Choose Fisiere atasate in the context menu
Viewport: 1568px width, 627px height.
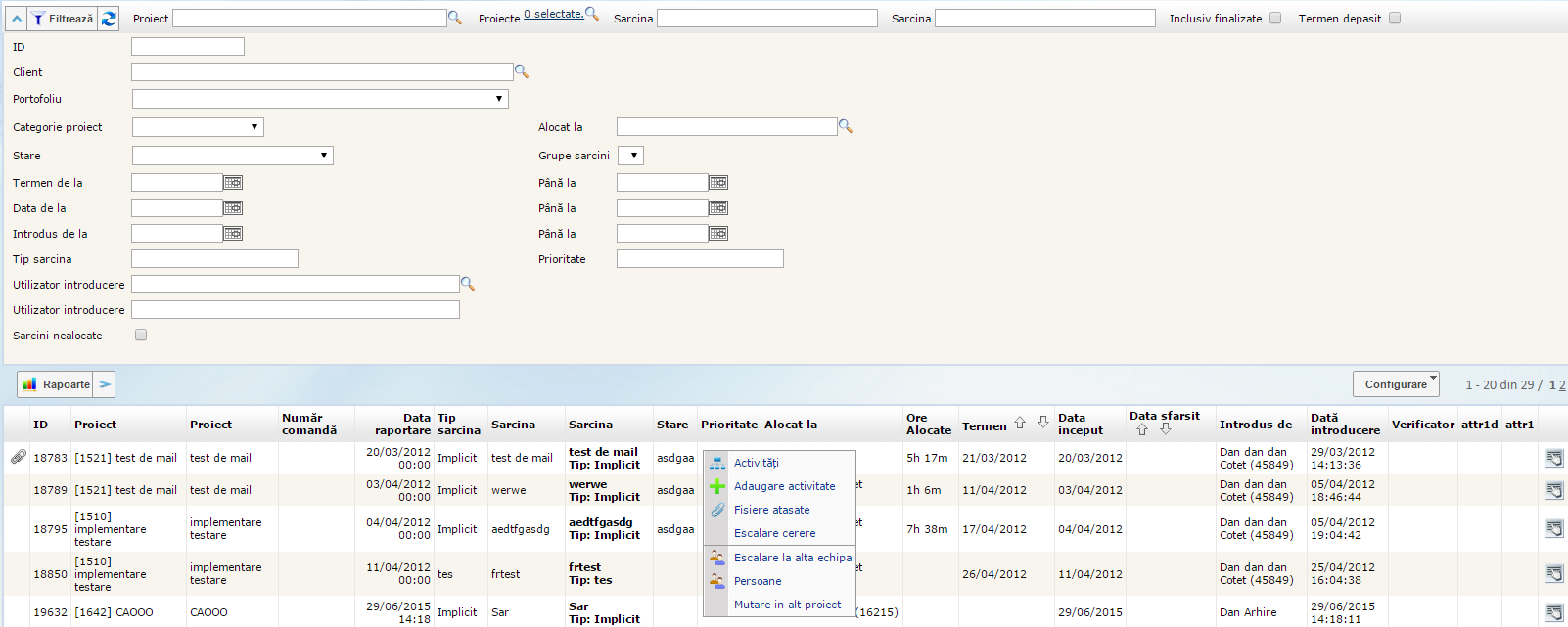(771, 510)
